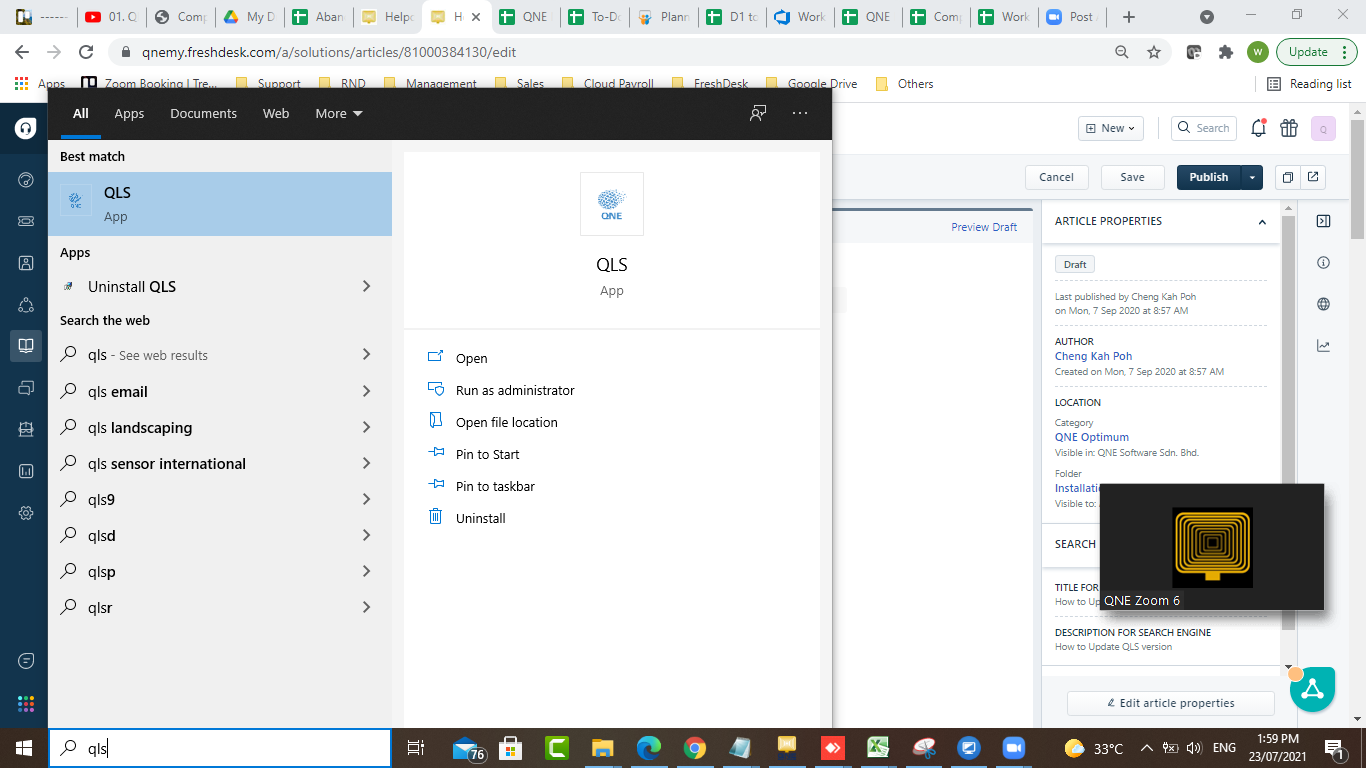This screenshot has height=768, width=1366.
Task: Open the More dropdown in search filters
Action: [339, 113]
